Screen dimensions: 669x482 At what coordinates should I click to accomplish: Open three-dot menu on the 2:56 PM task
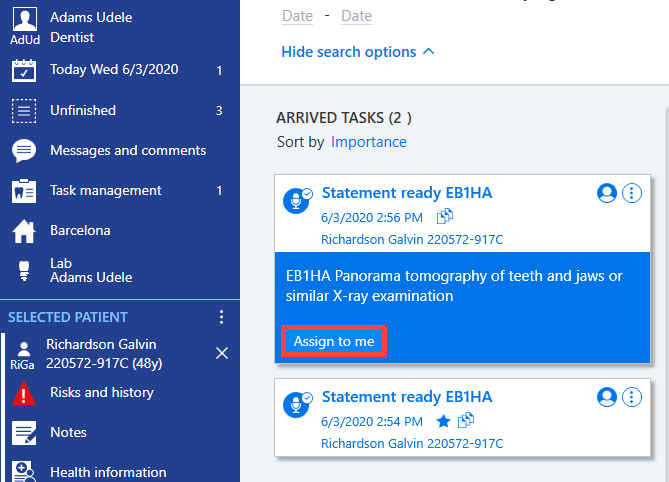(x=632, y=193)
